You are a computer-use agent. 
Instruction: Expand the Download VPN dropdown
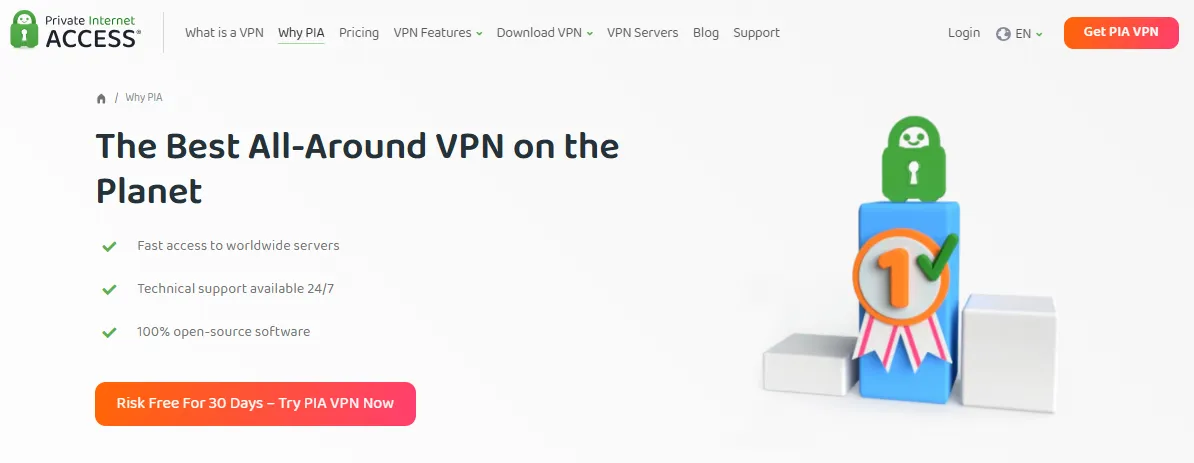point(544,33)
